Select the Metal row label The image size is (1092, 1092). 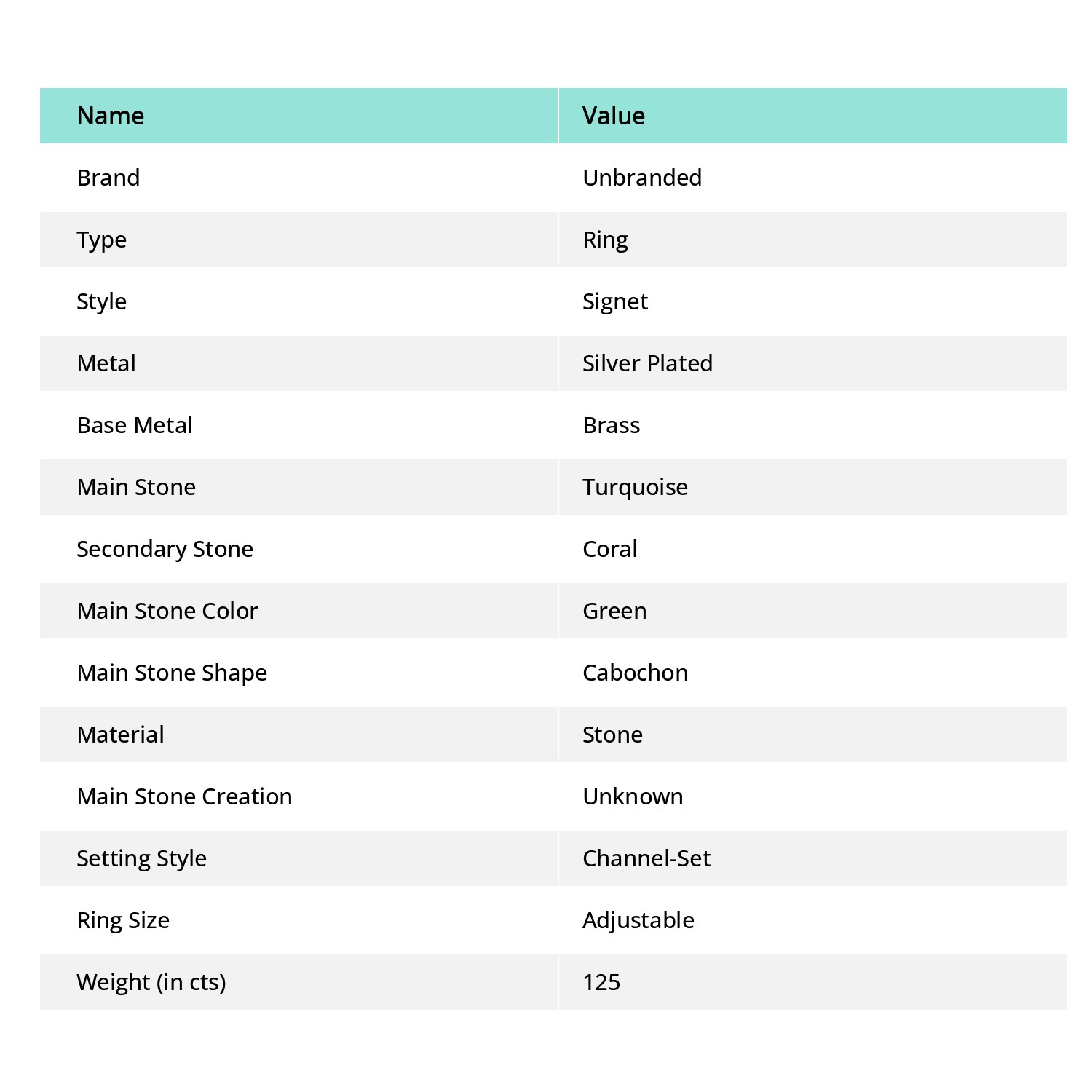(106, 363)
